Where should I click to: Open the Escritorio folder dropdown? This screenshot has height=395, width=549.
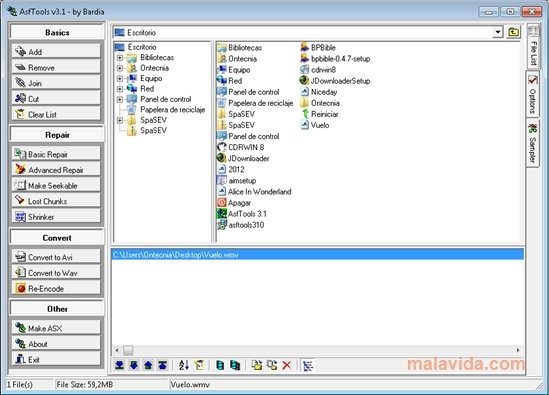point(498,33)
